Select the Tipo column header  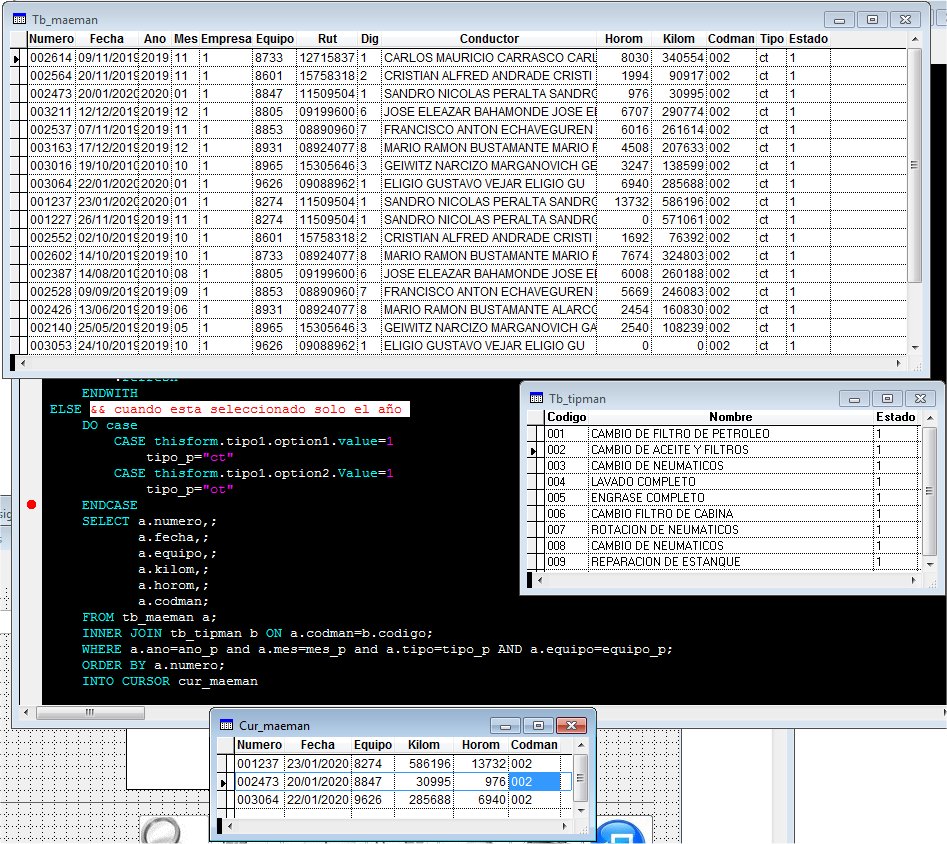[x=772, y=39]
